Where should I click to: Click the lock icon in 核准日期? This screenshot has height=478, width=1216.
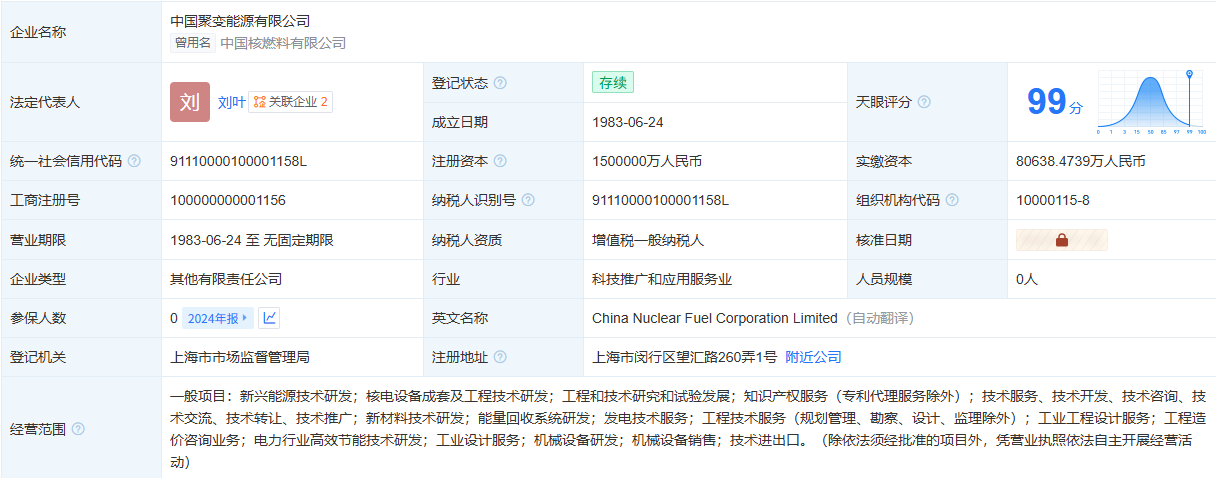(x=1062, y=240)
